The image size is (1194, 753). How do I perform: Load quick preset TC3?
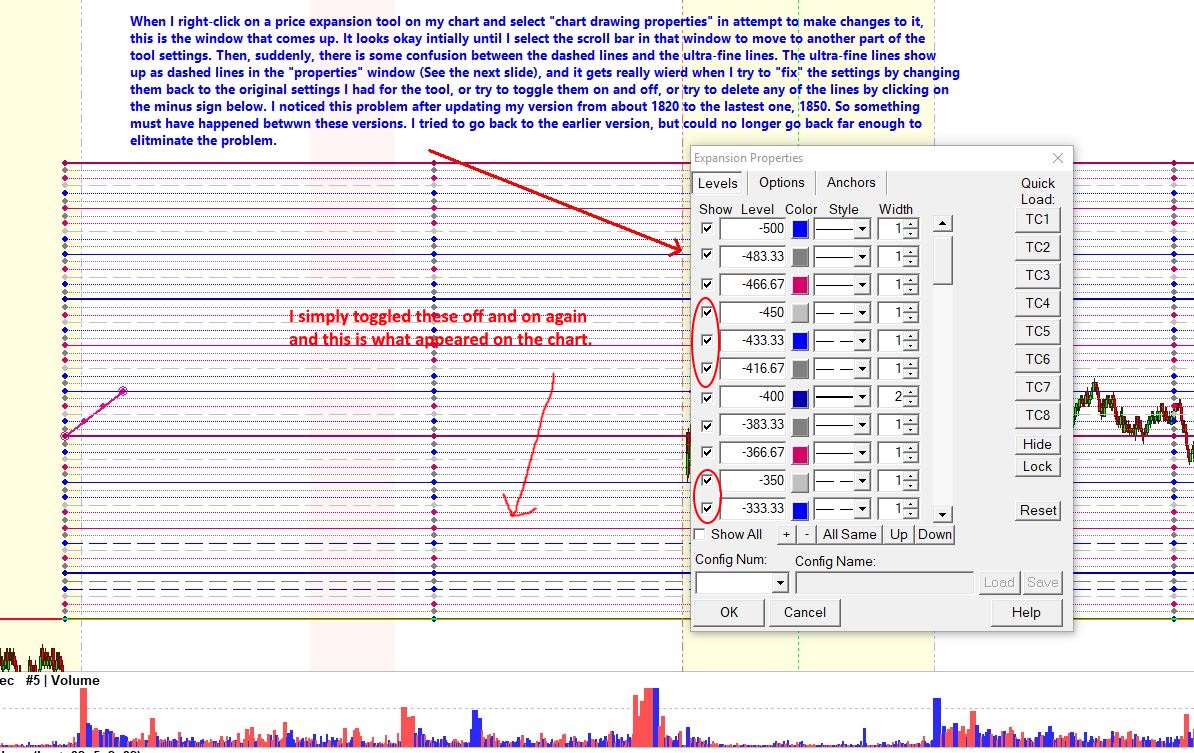click(1037, 276)
